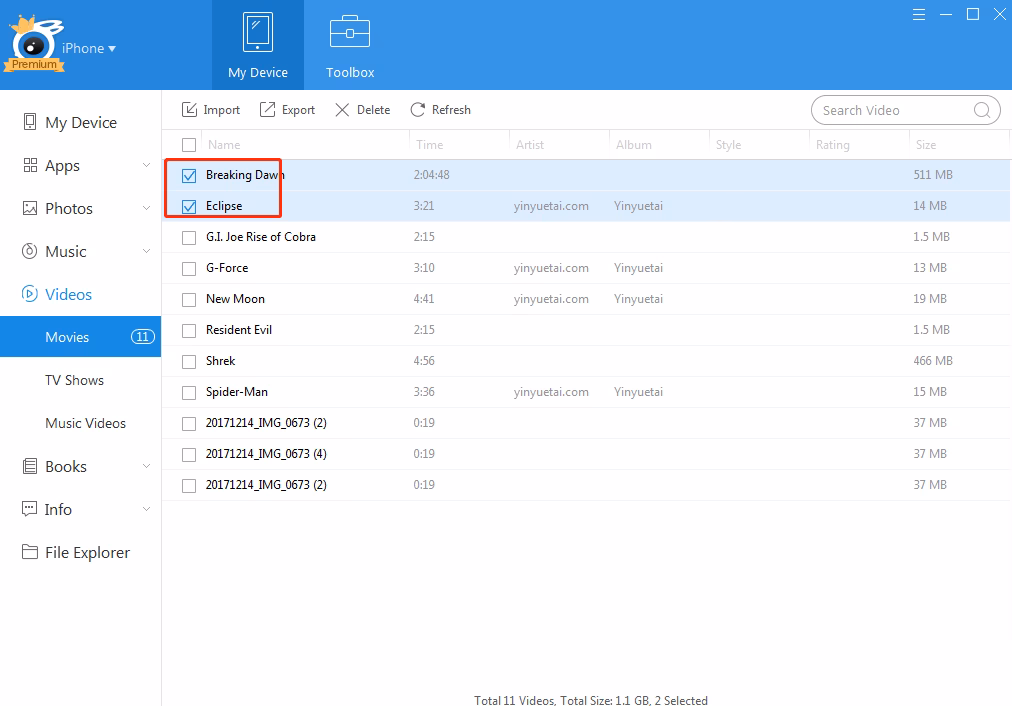Open the hamburger menu at top right
The width and height of the screenshot is (1012, 706).
[918, 14]
